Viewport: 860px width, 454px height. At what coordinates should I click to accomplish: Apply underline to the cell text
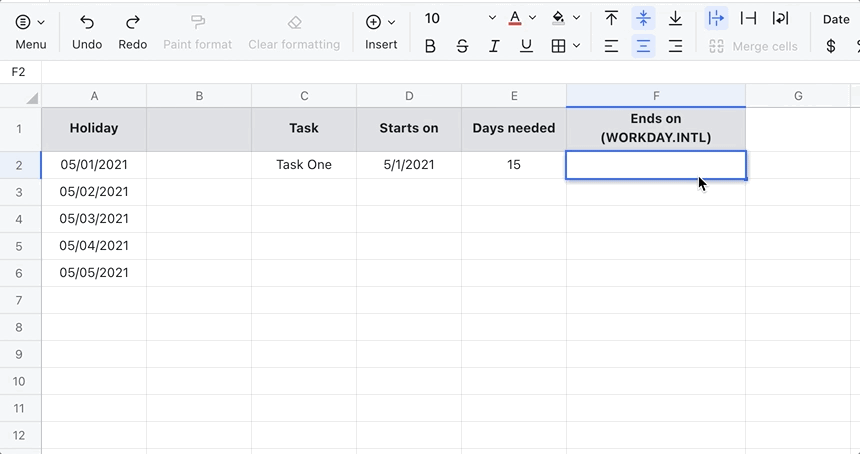(x=526, y=46)
